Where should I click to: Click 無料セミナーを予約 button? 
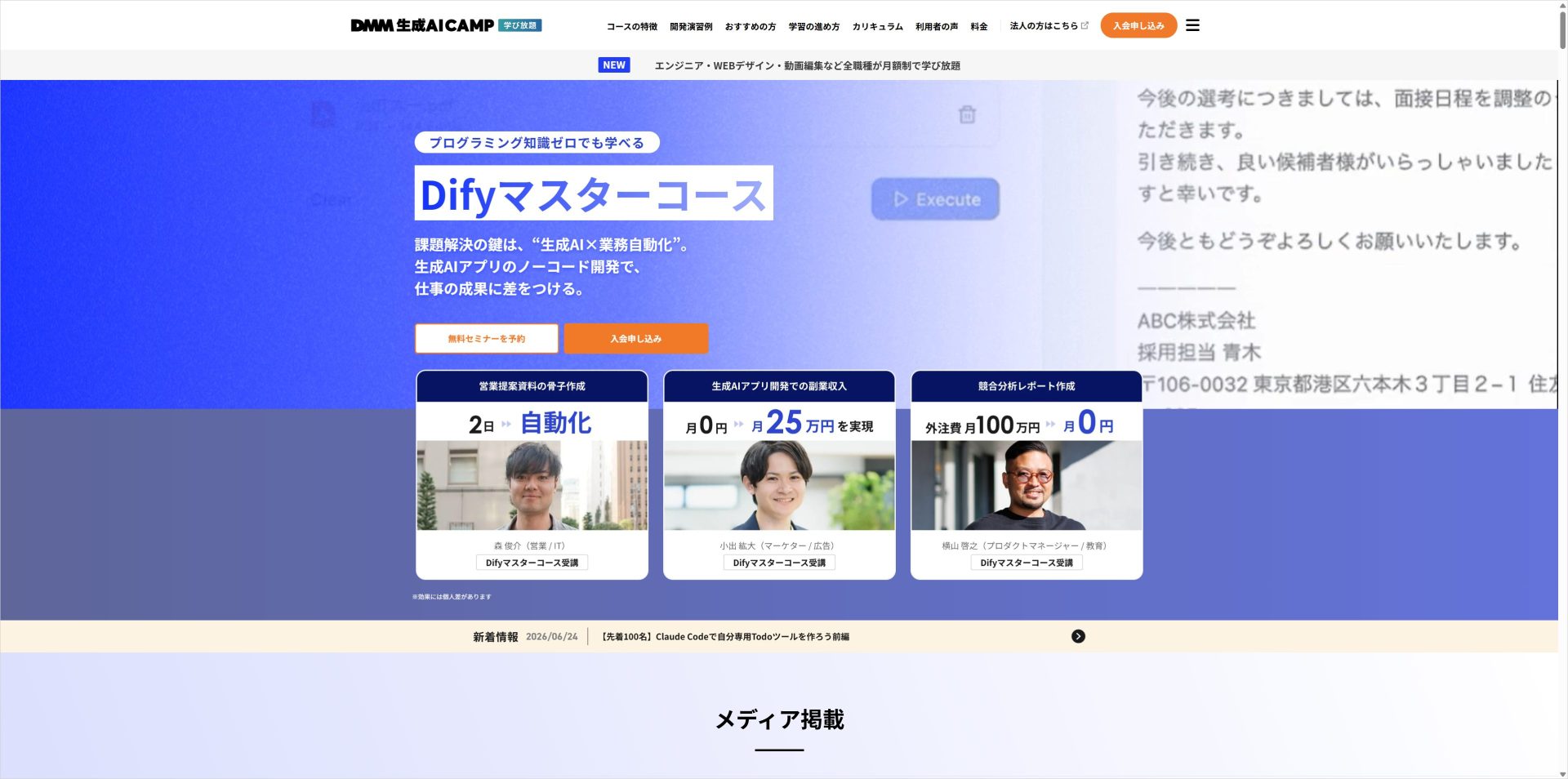(x=487, y=338)
